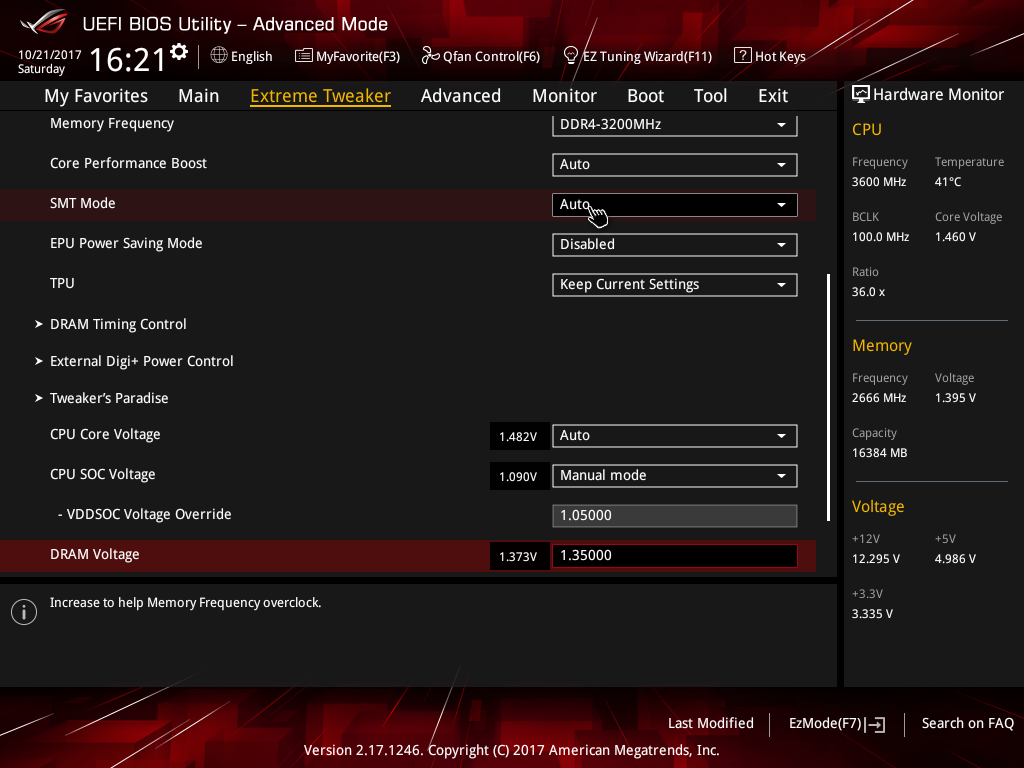Select the Extreme Tweaker tab
1024x768 pixels.
[321, 96]
